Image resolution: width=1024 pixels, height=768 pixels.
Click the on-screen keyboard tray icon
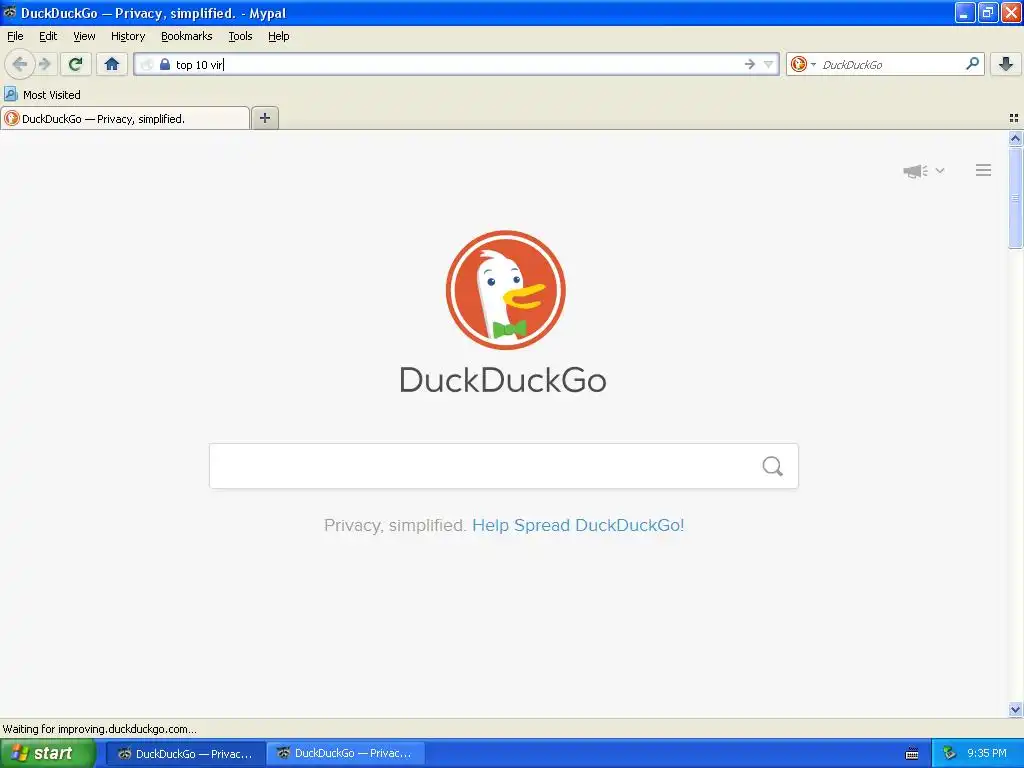coord(912,754)
